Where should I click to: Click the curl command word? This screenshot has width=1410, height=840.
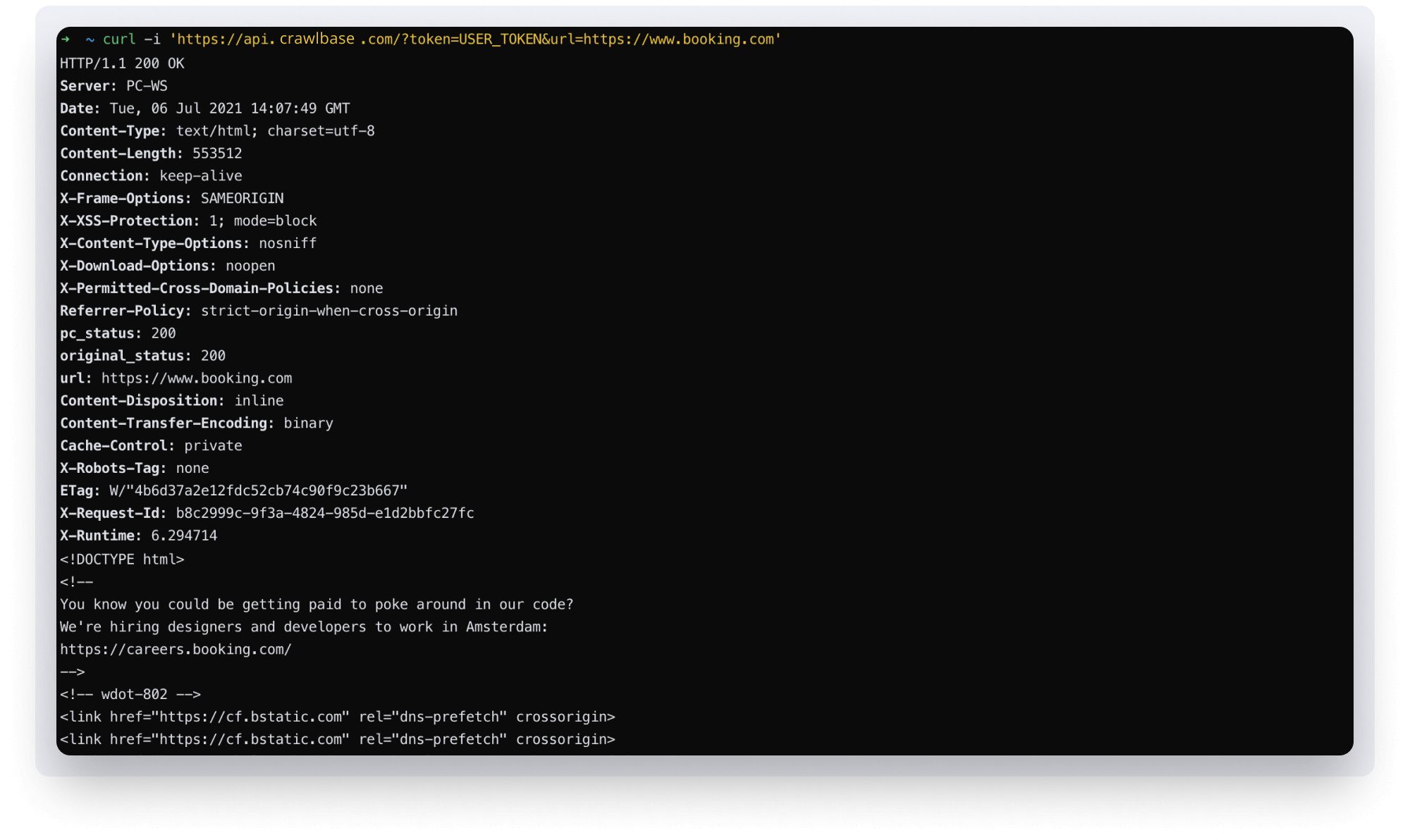click(x=119, y=39)
